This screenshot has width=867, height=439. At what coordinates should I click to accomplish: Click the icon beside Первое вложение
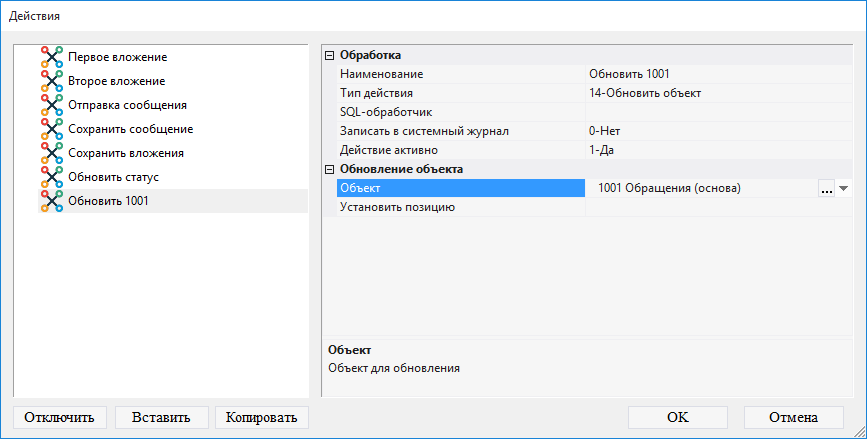tap(52, 57)
